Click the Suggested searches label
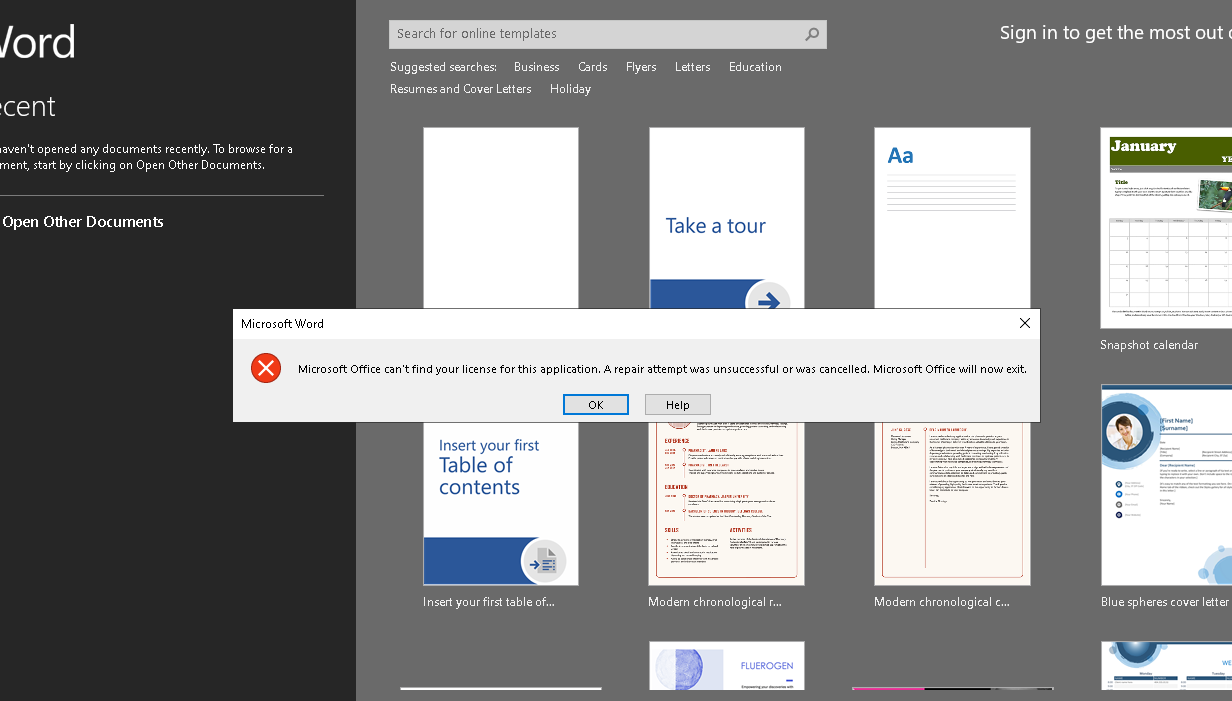The image size is (1232, 701). 443,67
